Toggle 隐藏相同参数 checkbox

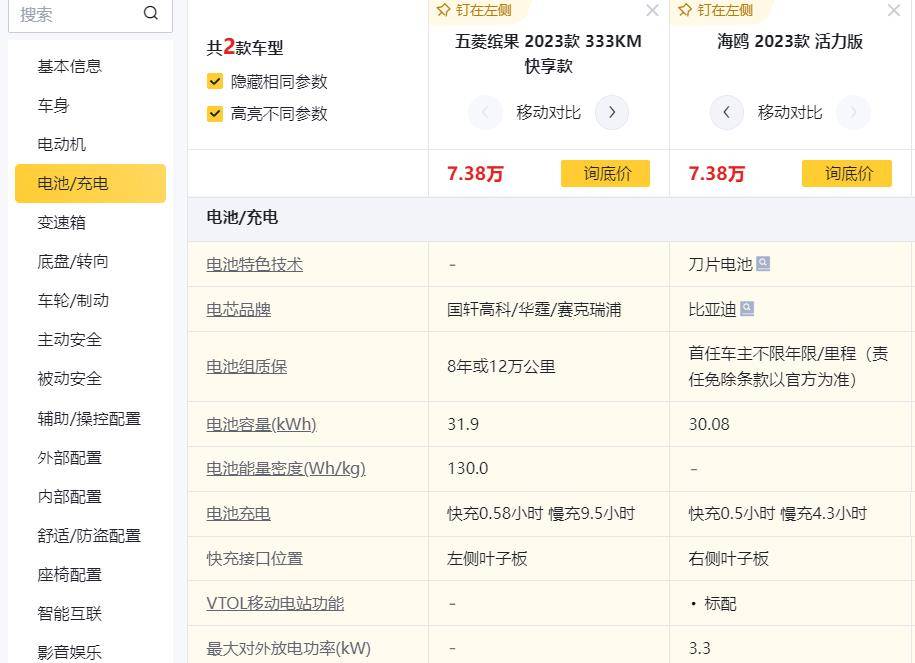(215, 81)
